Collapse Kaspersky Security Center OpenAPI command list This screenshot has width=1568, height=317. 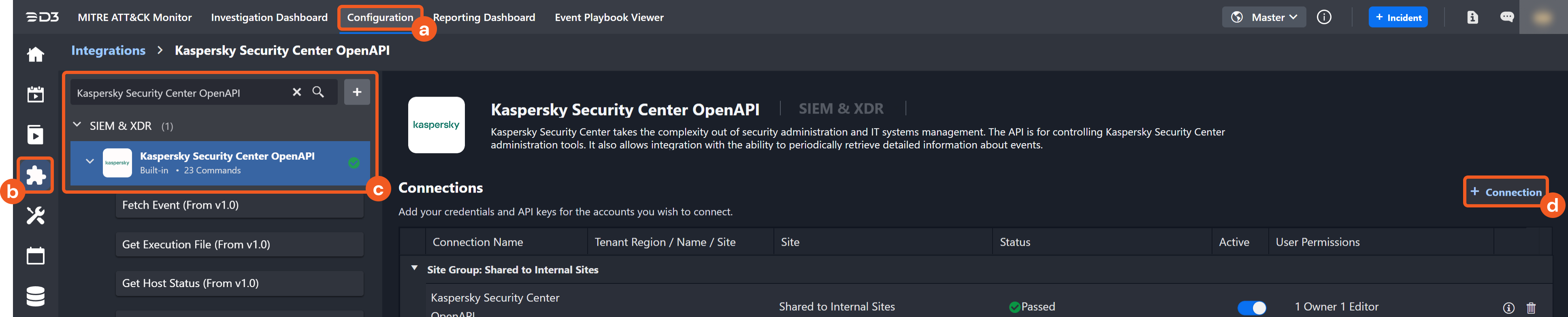[x=89, y=162]
